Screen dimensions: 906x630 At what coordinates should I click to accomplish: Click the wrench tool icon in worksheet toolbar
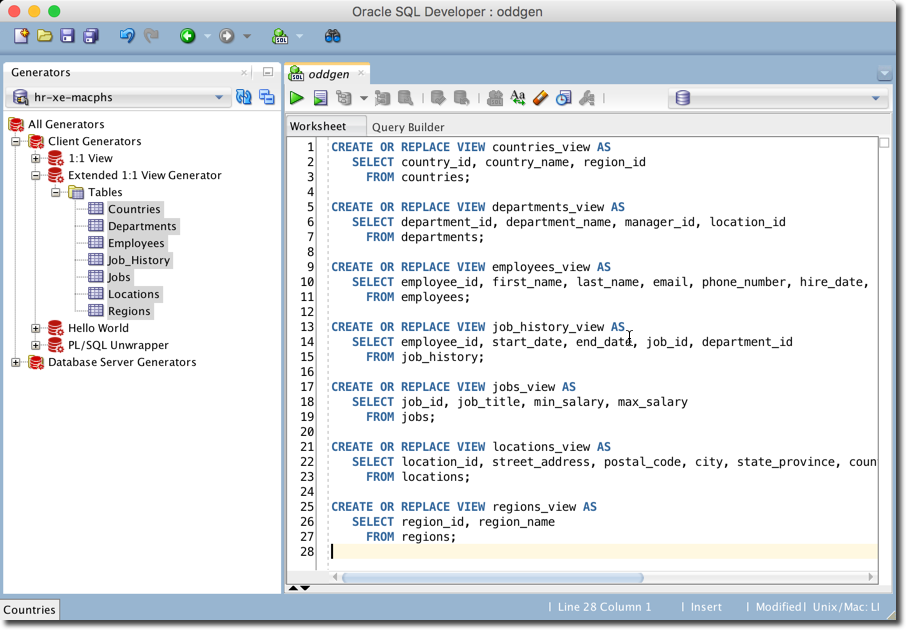point(586,98)
